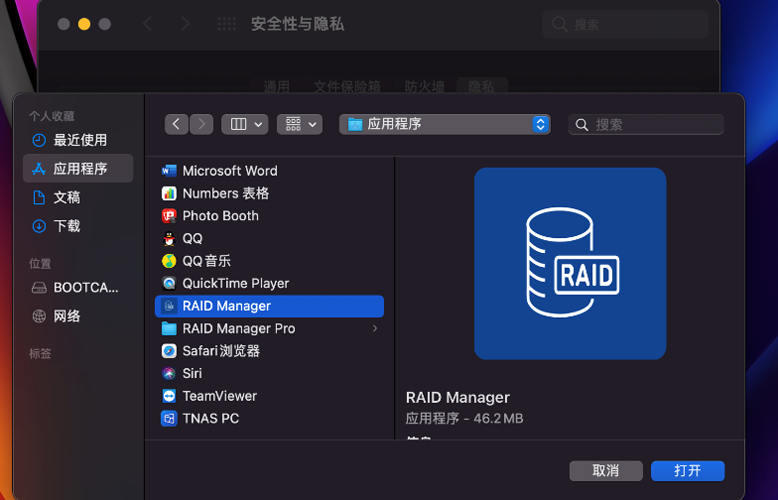Screen dimensions: 778x500
Task: Select the TNAS PC file name
Action: pos(210,419)
